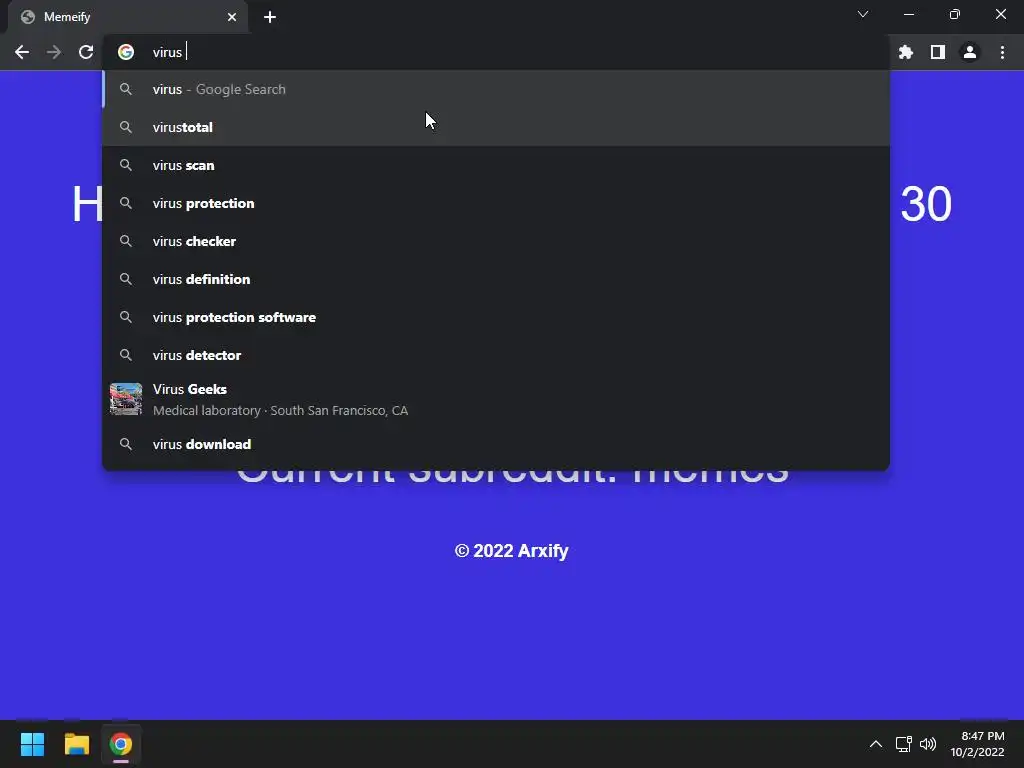This screenshot has height=768, width=1024.
Task: Click the Virus Geeks thumbnail image
Action: coord(126,399)
